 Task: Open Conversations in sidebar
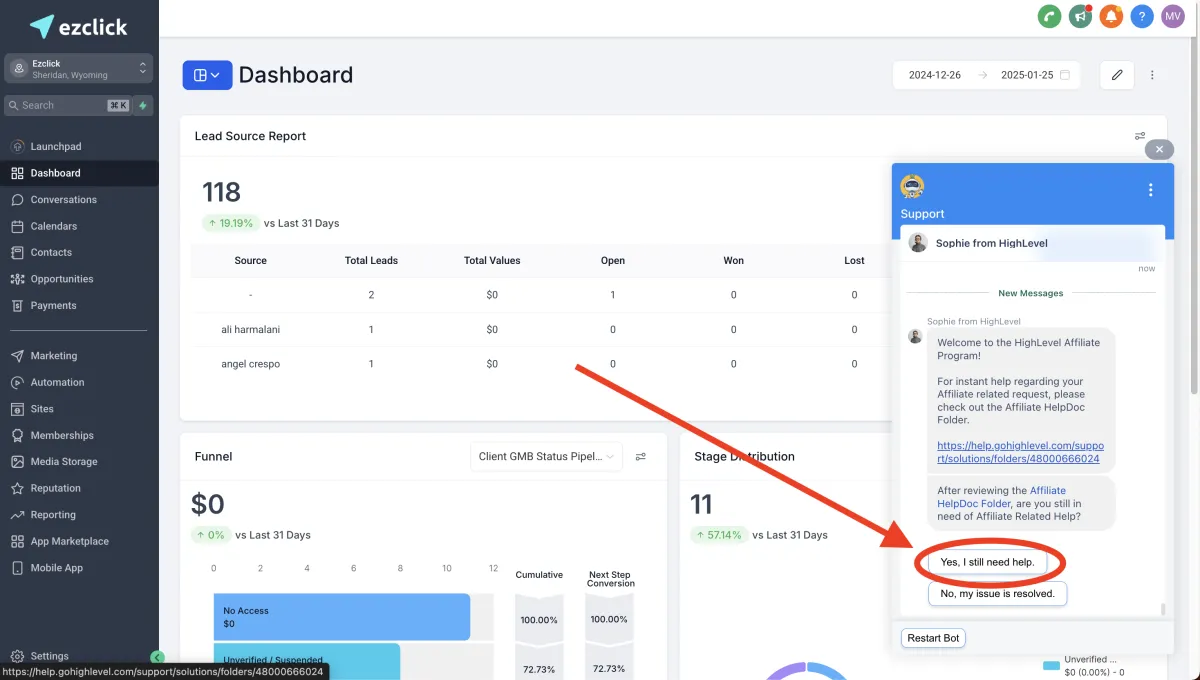pyautogui.click(x=79, y=199)
